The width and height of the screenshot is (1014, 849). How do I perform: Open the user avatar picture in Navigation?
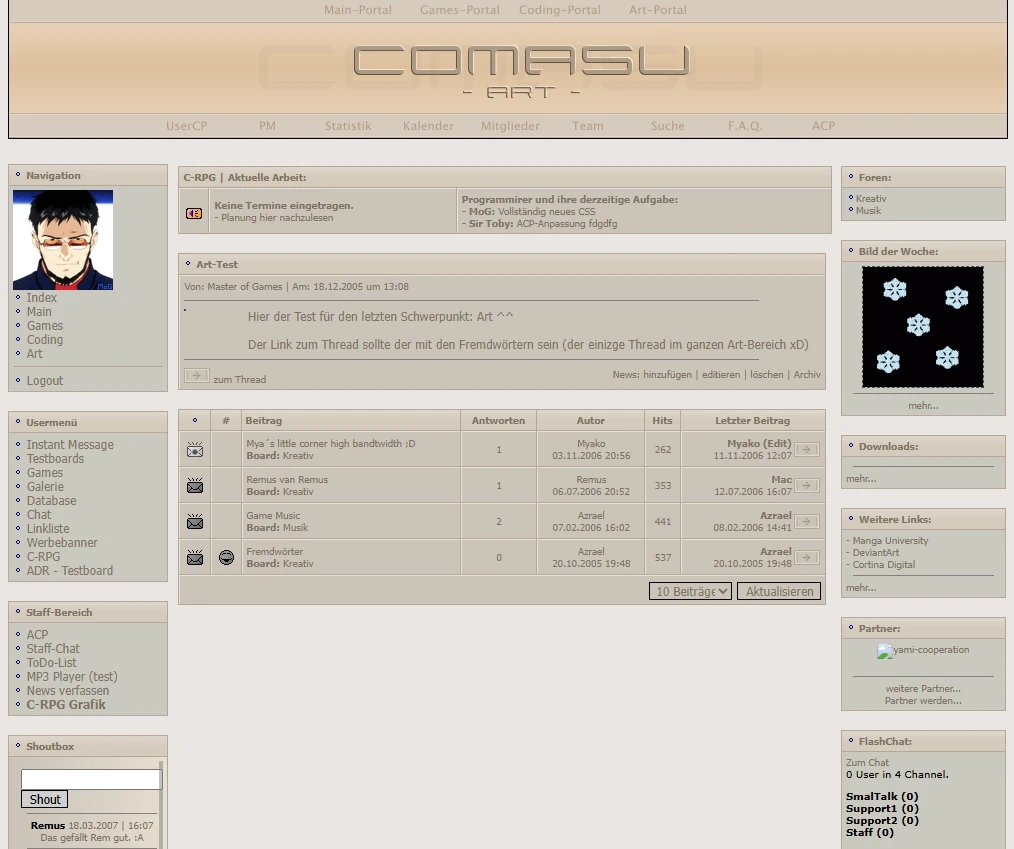point(63,240)
